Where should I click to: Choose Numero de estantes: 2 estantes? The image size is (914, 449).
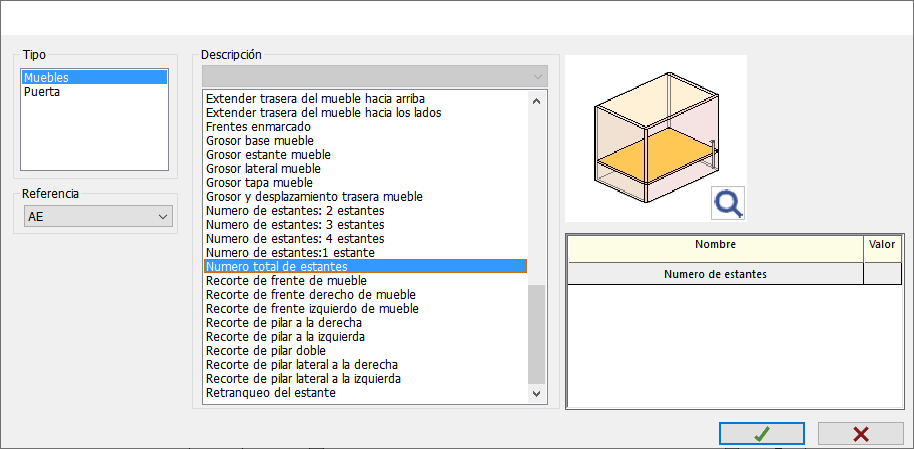pyautogui.click(x=365, y=211)
